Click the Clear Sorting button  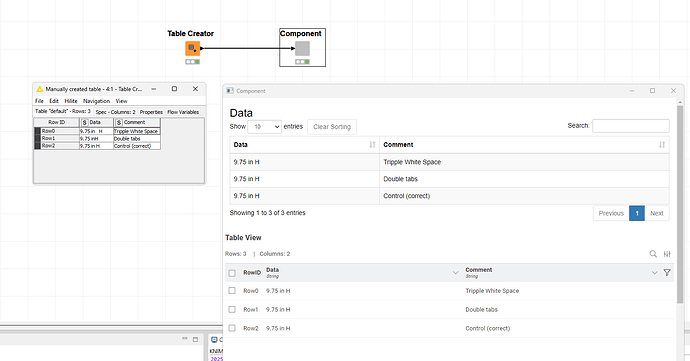[332, 127]
